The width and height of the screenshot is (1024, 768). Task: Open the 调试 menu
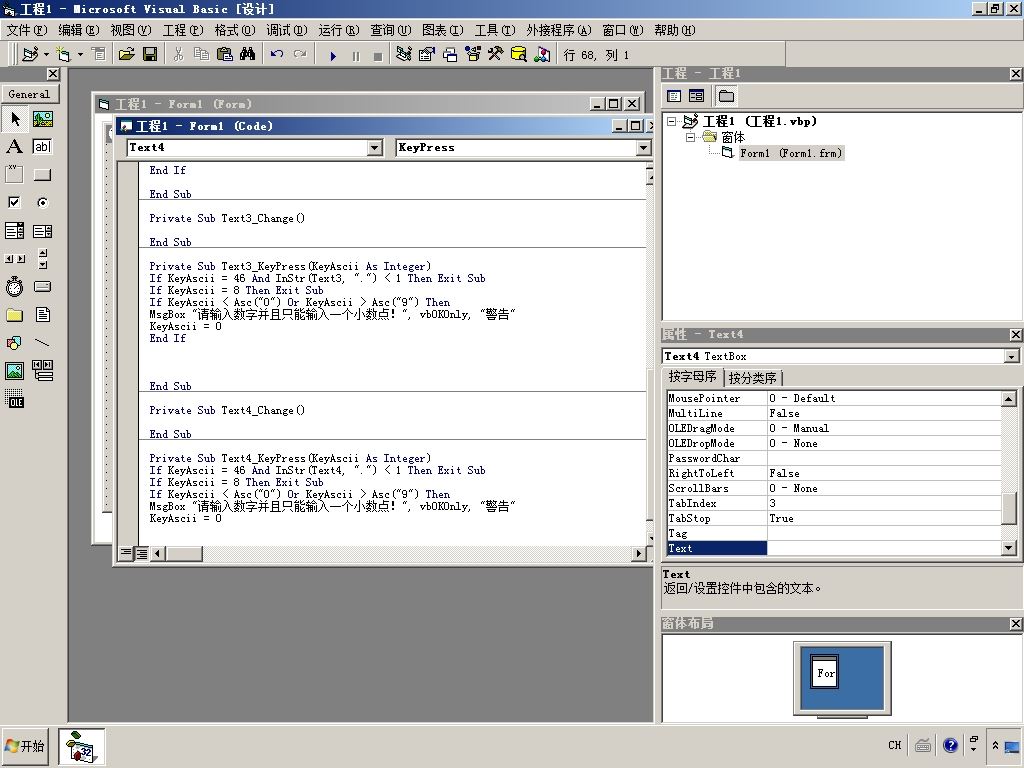(x=287, y=30)
